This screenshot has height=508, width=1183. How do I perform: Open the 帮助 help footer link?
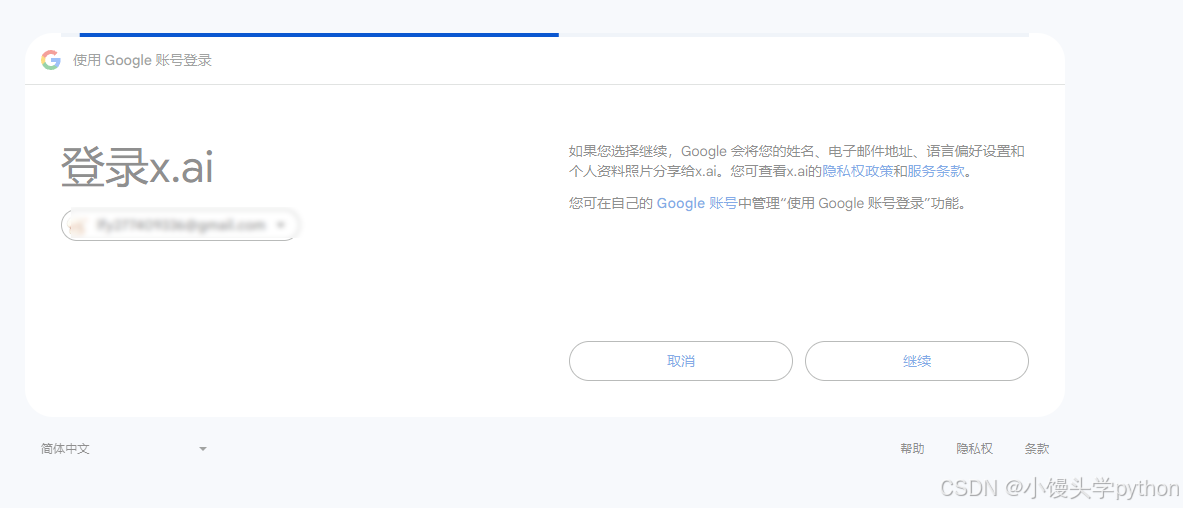(912, 448)
